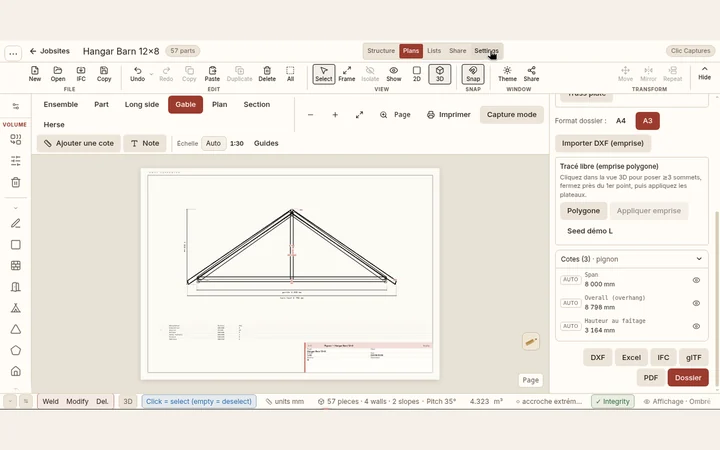Open the Settings tab
This screenshot has width=720, height=450.
pos(486,51)
